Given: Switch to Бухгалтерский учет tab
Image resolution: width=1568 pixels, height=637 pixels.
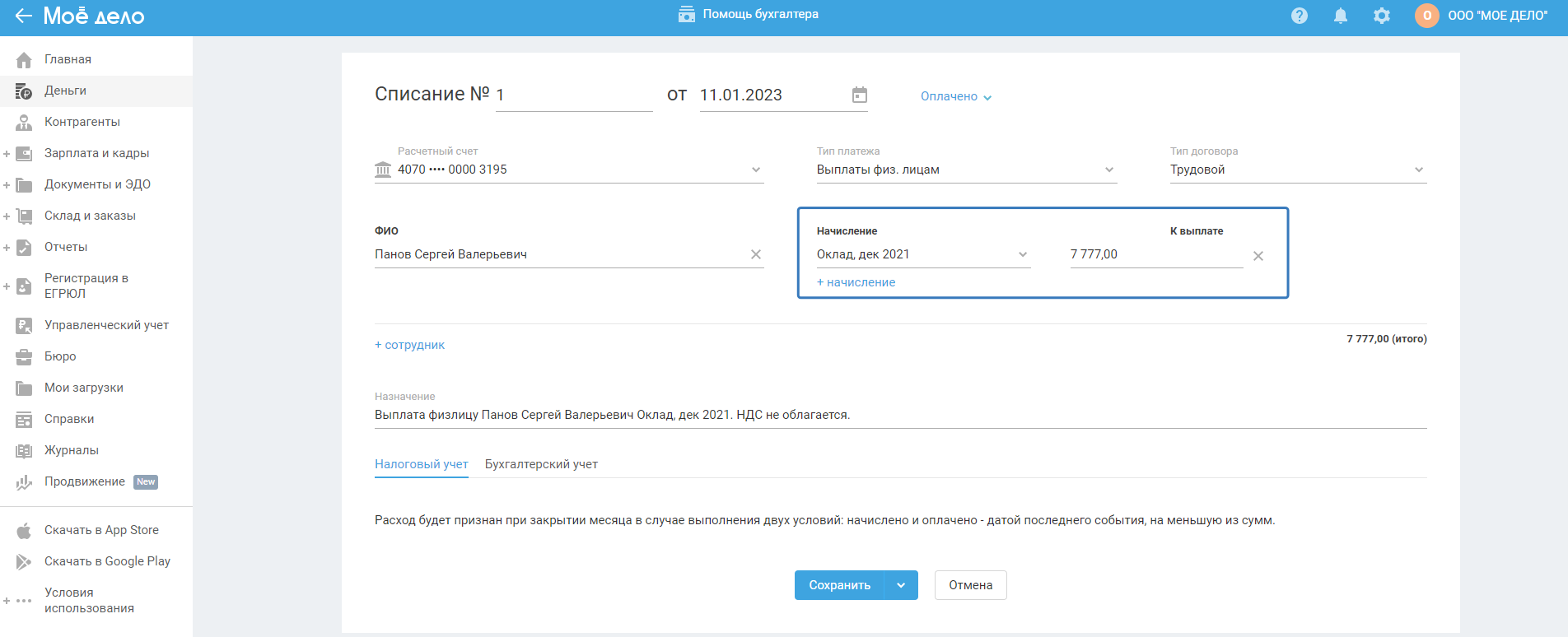Looking at the screenshot, I should [541, 464].
